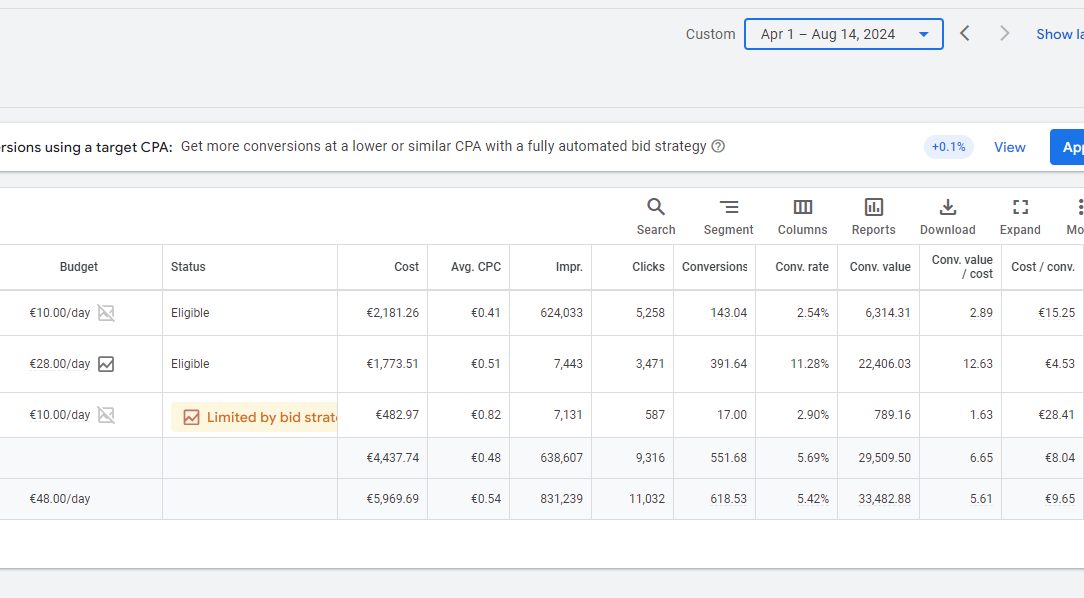Sort by the Conversions column header

(714, 267)
